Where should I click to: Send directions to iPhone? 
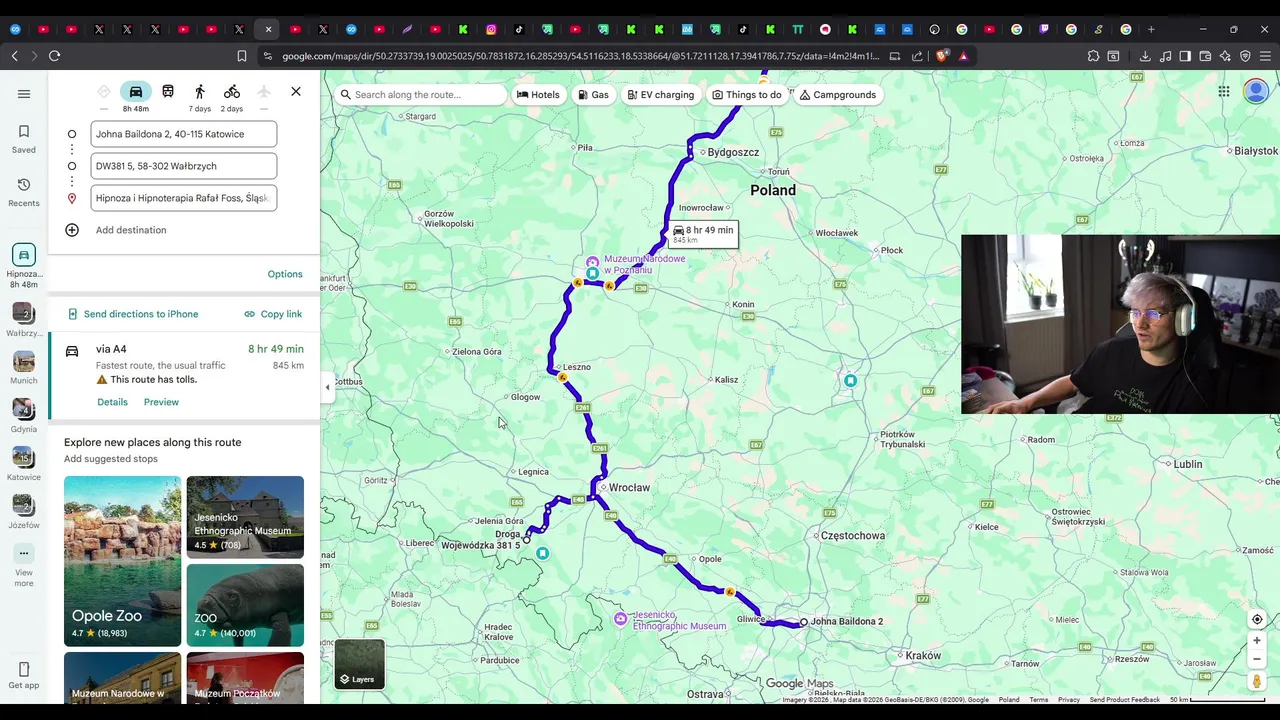tap(133, 314)
